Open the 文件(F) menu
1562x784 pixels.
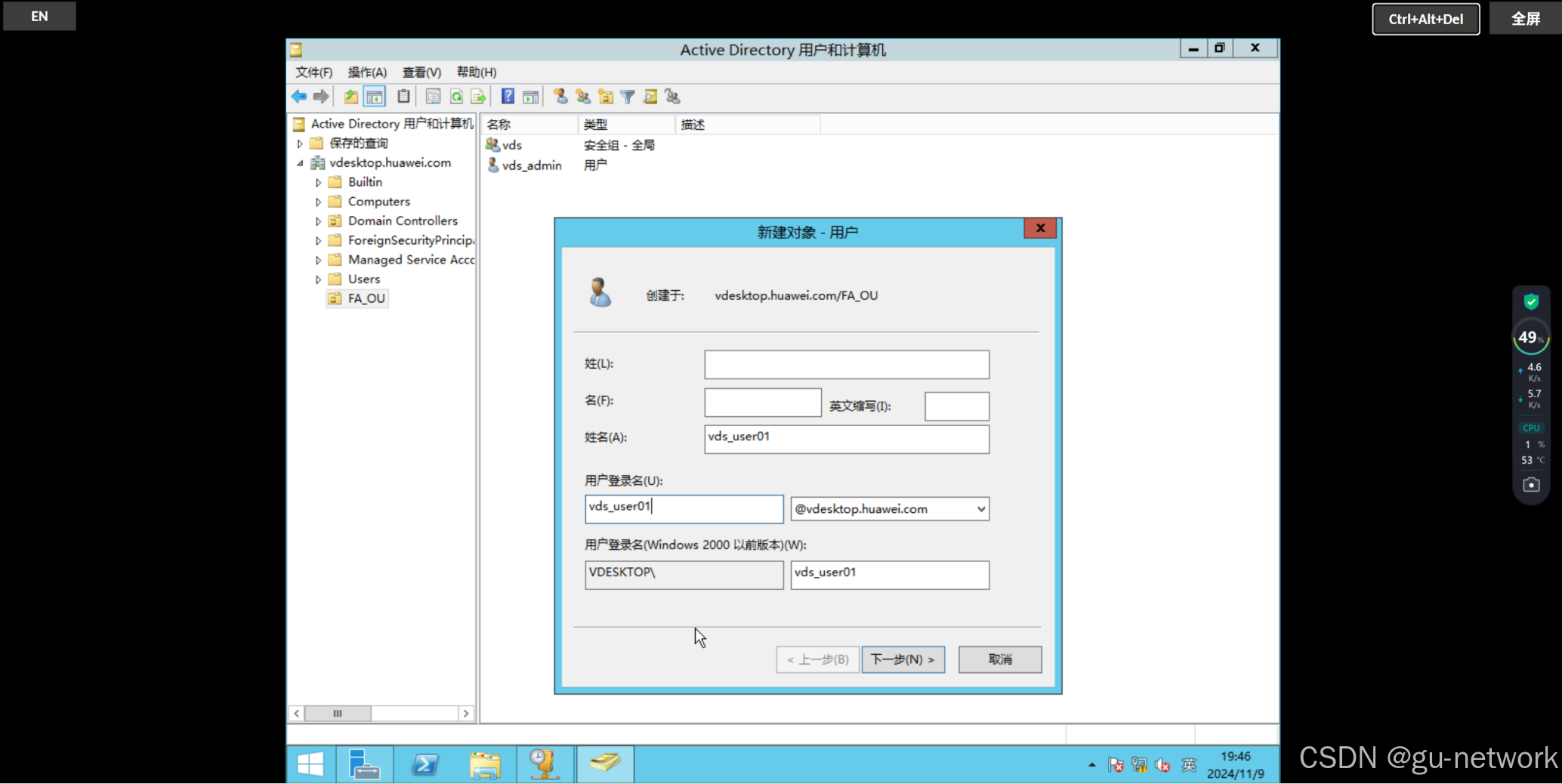[x=313, y=73]
